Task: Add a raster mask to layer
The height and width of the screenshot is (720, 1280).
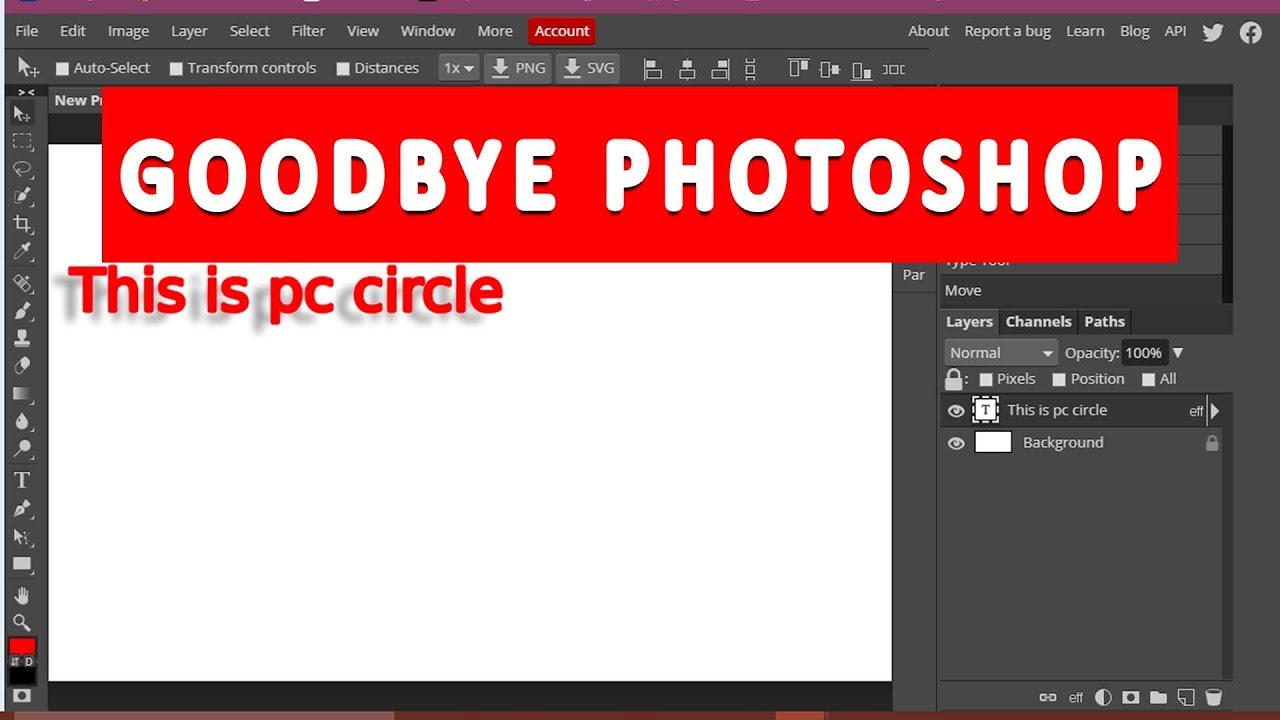Action: coord(1131,697)
